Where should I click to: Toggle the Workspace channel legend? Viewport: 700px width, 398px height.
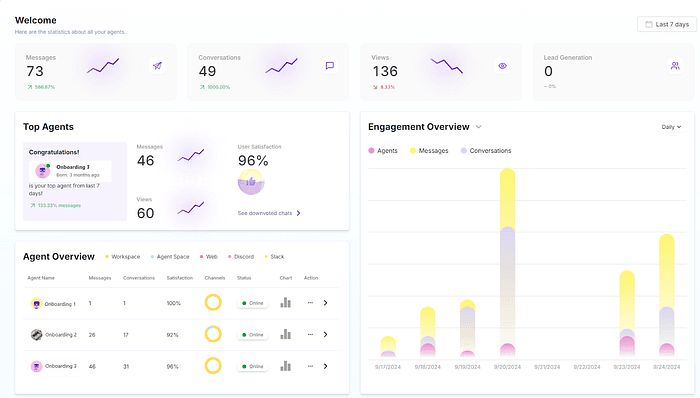[x=122, y=257]
